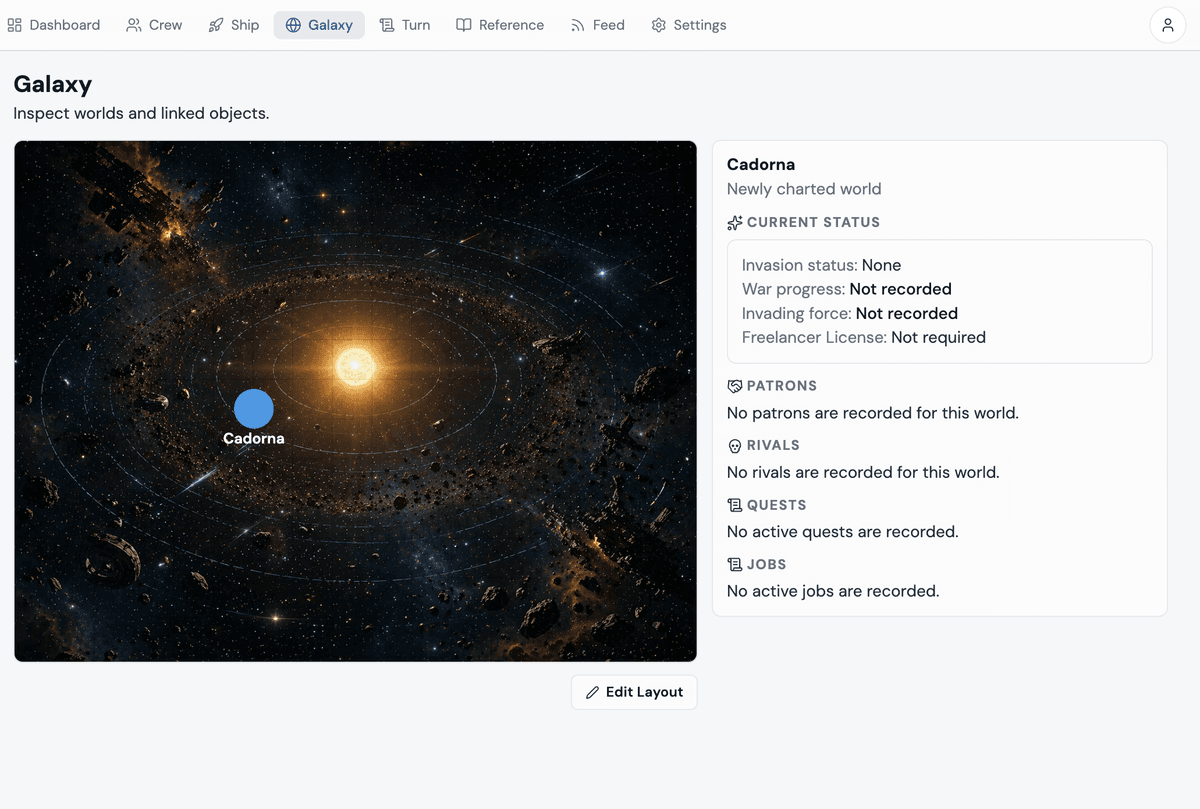Click the Cadorna label under the planet
This screenshot has height=809, width=1200.
[254, 438]
